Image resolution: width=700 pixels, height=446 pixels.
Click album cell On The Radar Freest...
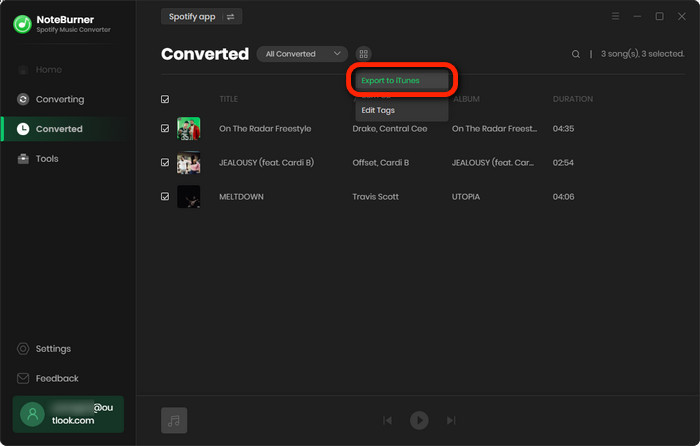(x=494, y=129)
